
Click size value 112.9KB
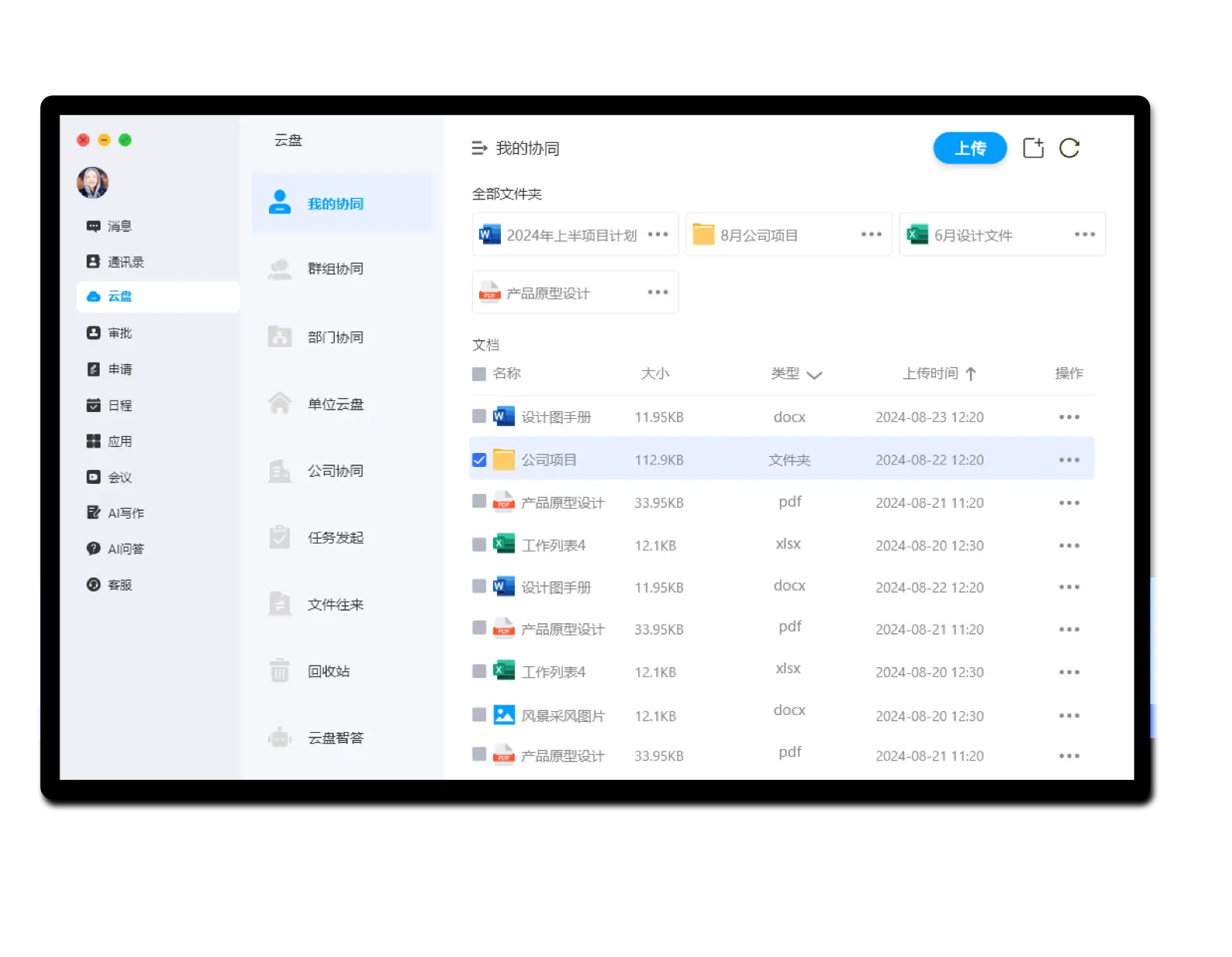pos(659,460)
